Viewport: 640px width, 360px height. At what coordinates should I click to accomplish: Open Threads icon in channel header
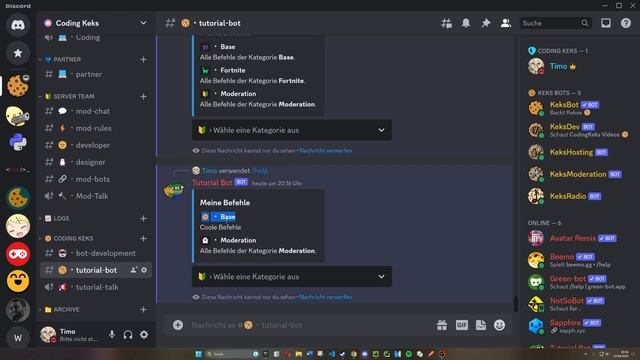coord(446,23)
